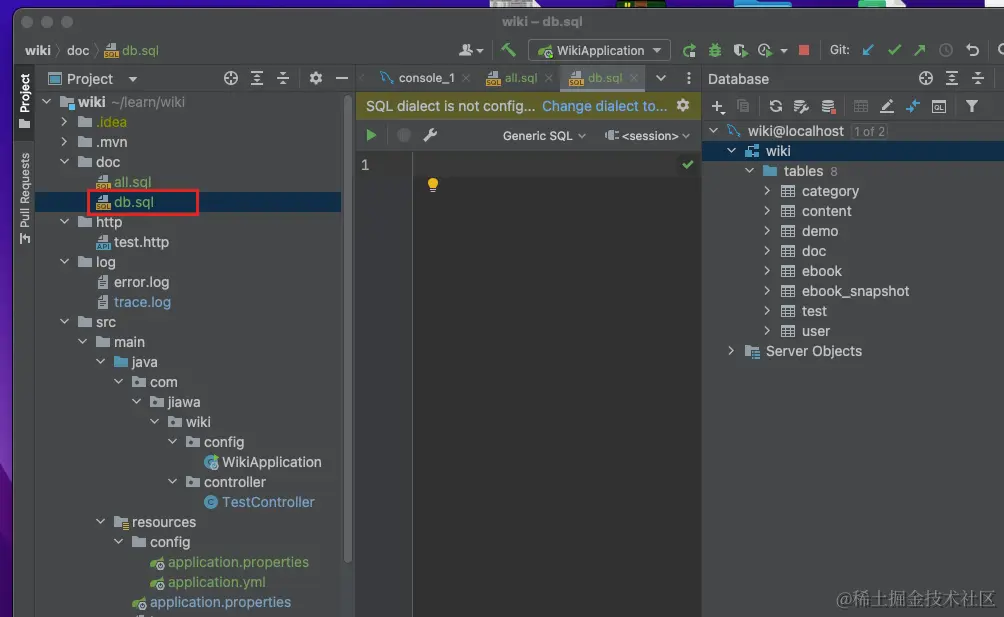Open editor tabs more options menu
The height and width of the screenshot is (617, 1004).
(689, 78)
